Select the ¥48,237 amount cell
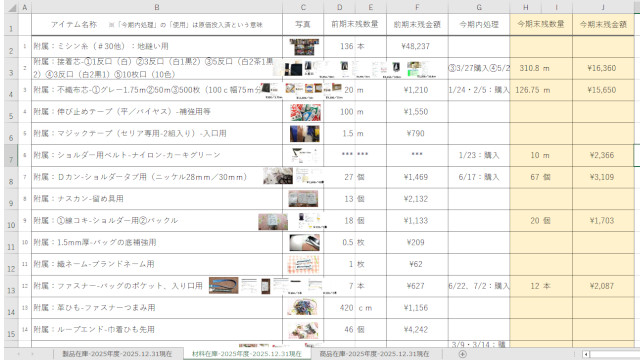 (417, 47)
